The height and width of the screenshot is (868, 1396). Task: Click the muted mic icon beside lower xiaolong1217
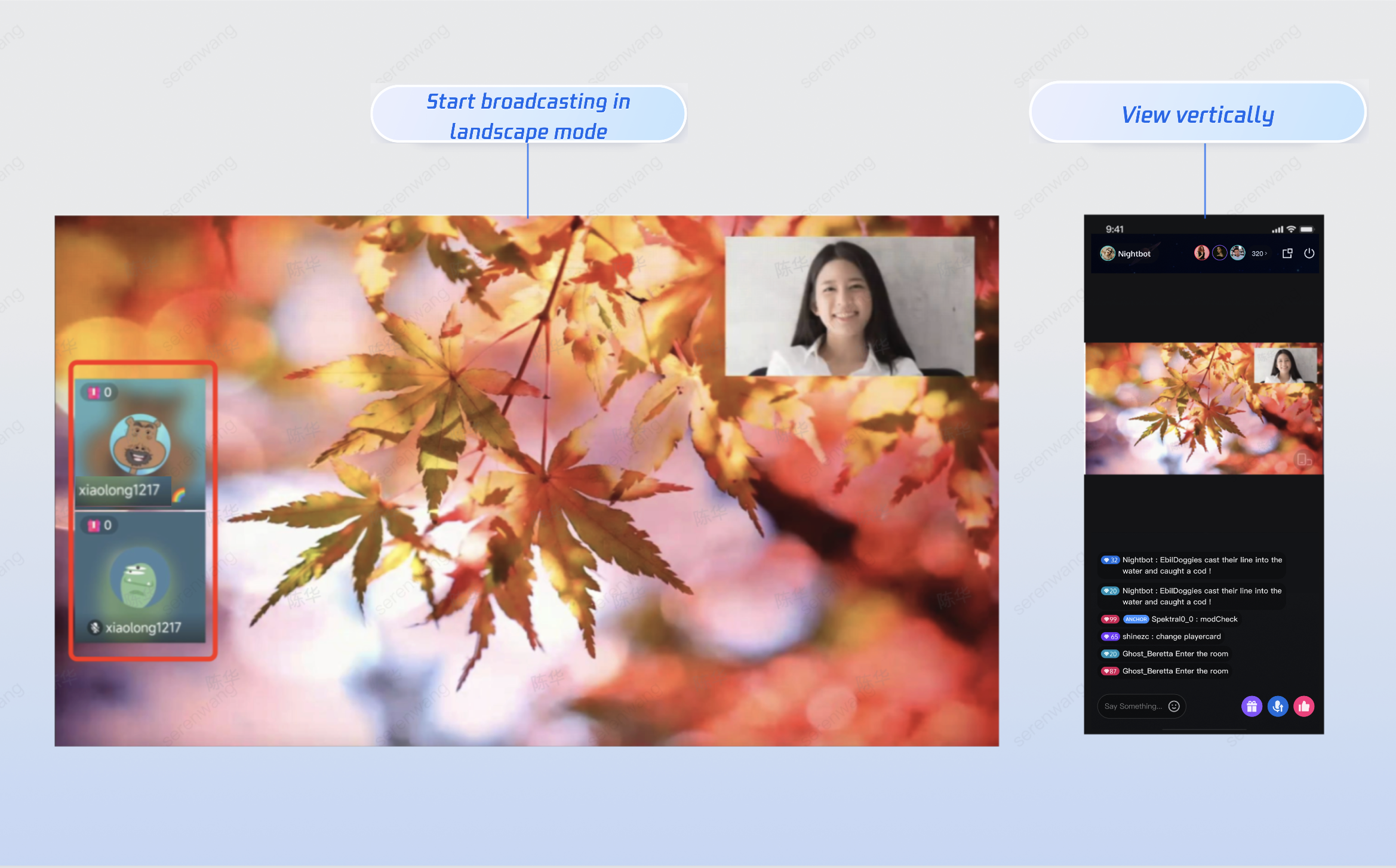[95, 627]
